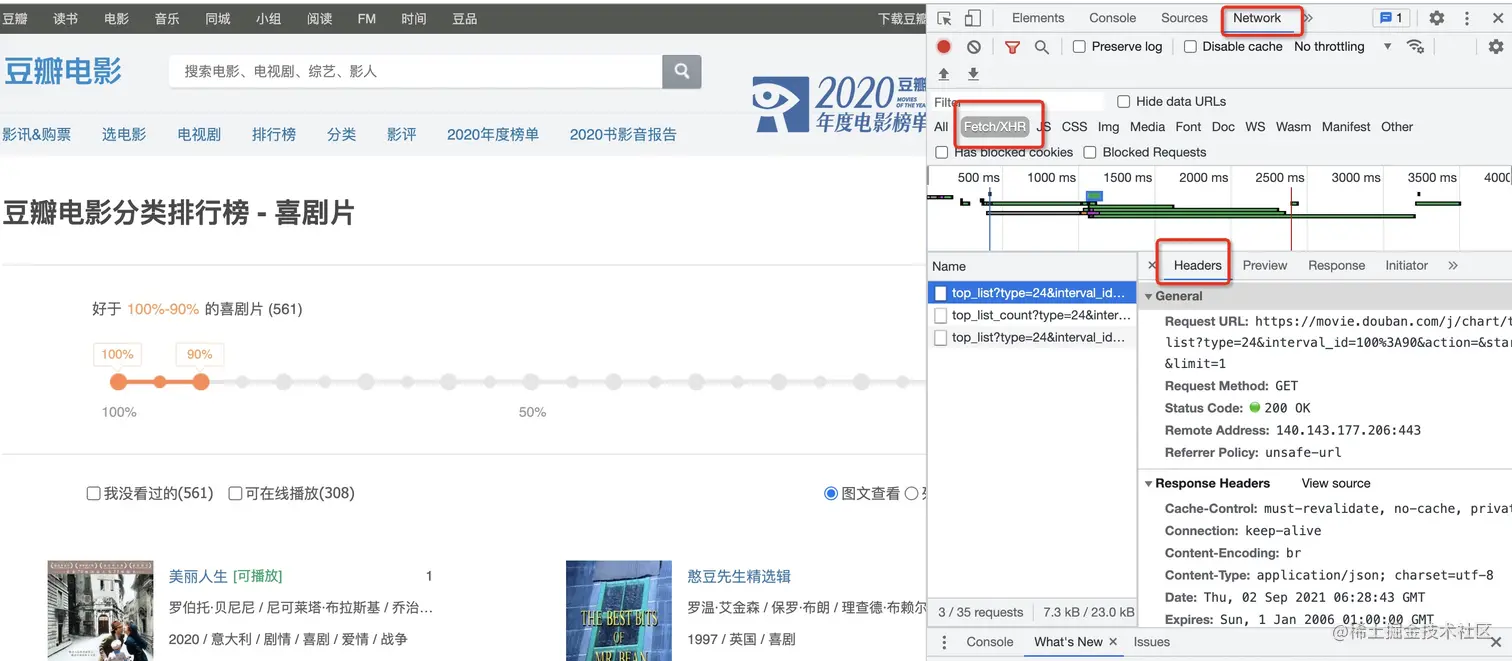This screenshot has height=661, width=1512.
Task: Open the Network tab
Action: (x=1257, y=18)
